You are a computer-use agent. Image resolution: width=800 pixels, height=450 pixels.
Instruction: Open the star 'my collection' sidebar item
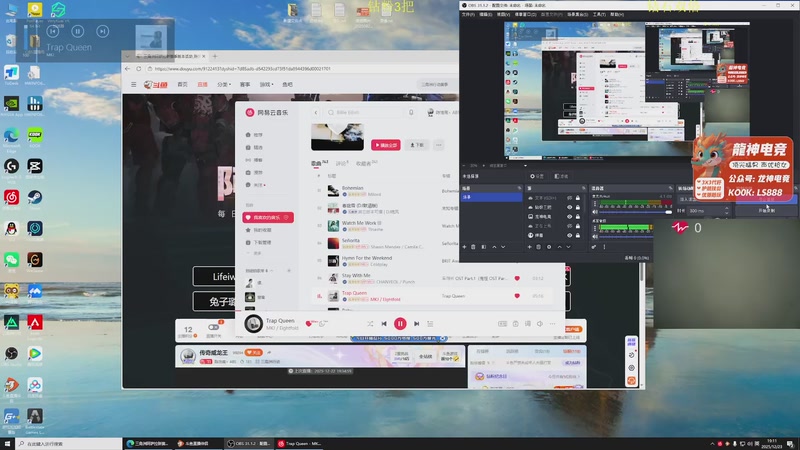pyautogui.click(x=259, y=230)
